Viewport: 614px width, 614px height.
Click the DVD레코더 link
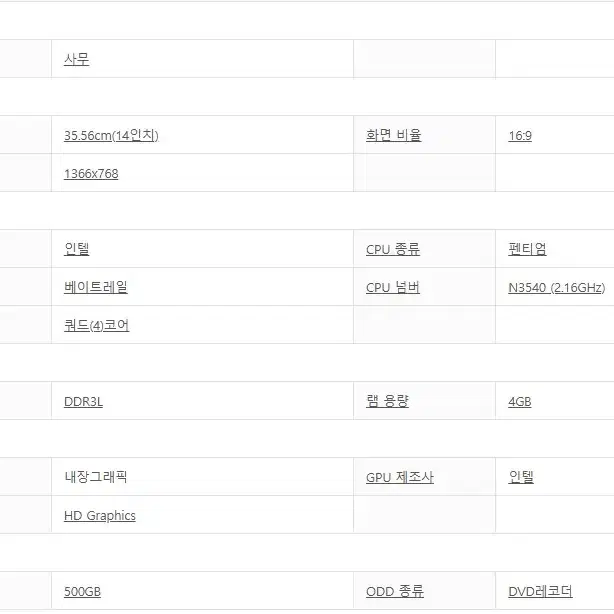click(x=540, y=591)
